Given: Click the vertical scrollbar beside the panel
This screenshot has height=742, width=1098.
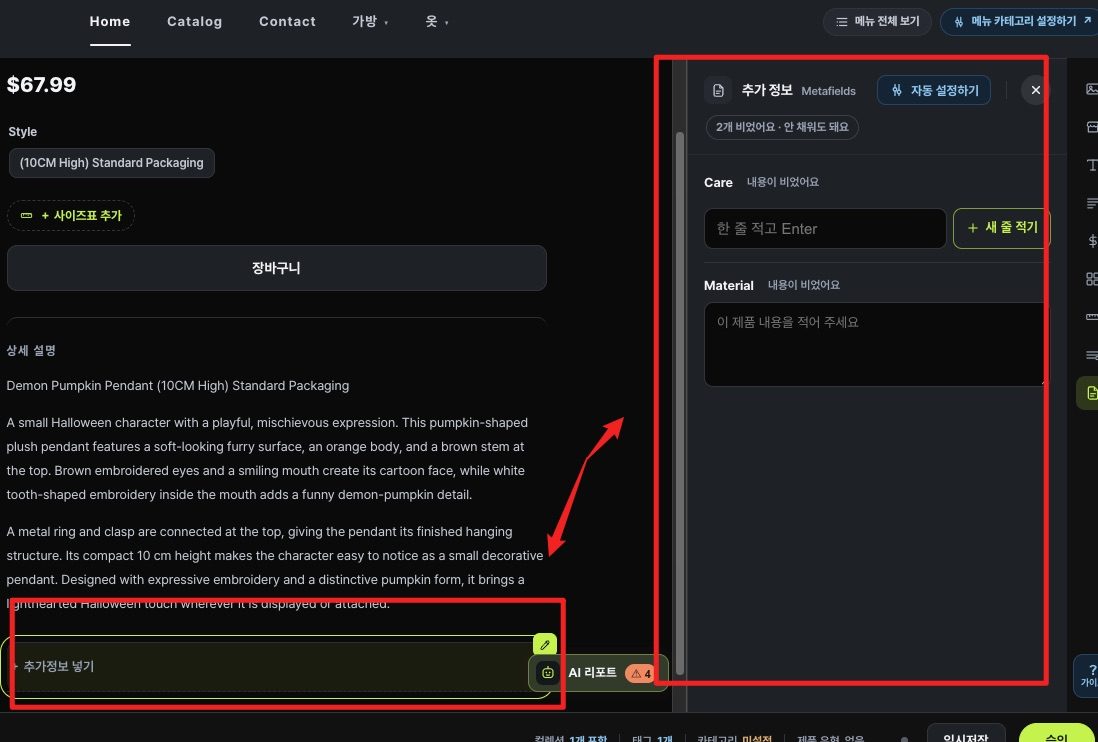Looking at the screenshot, I should tap(679, 402).
